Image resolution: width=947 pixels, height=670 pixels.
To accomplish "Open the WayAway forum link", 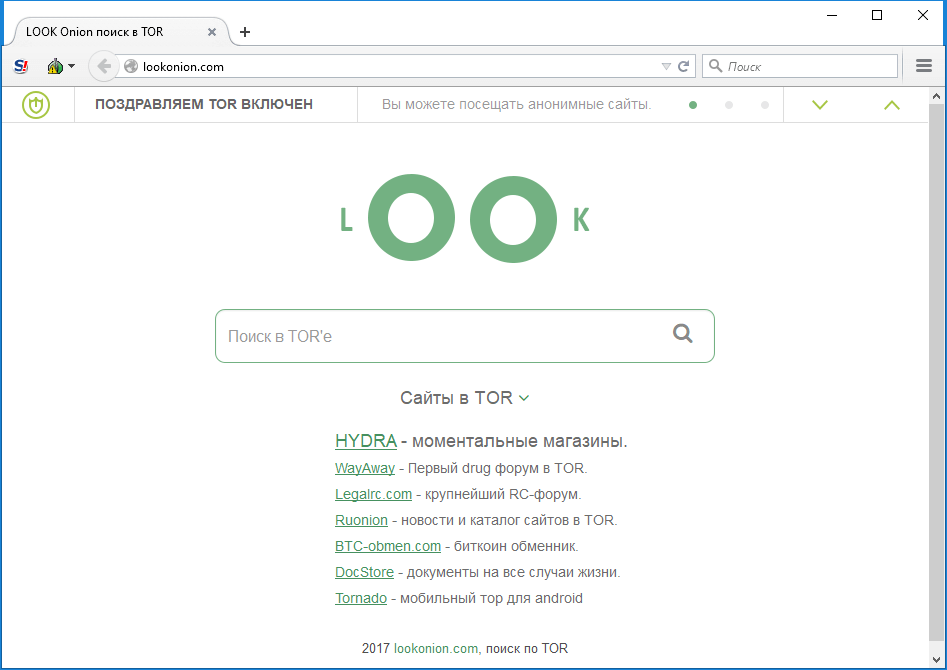I will coord(365,468).
